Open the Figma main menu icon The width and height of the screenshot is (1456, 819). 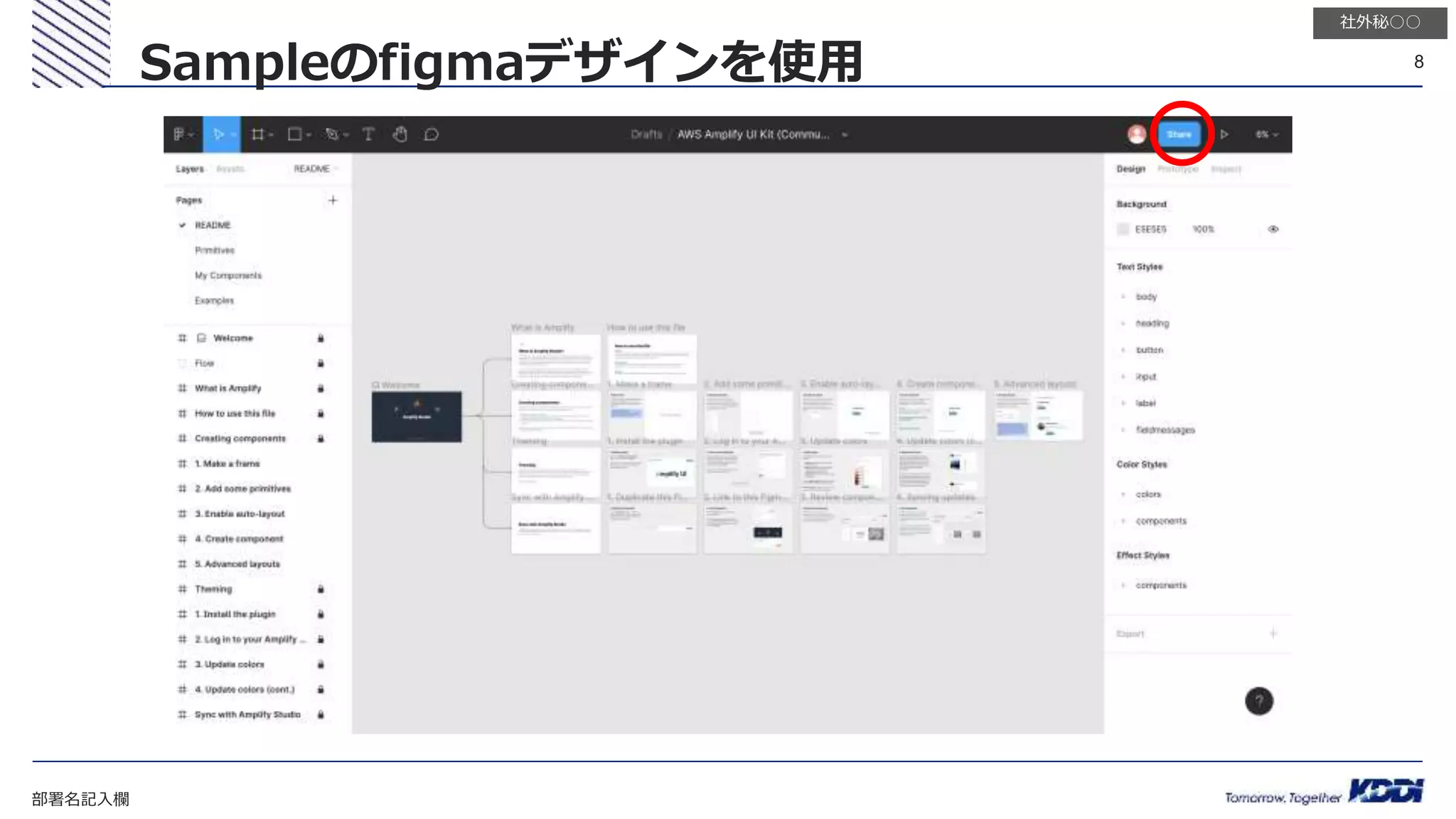click(x=179, y=134)
